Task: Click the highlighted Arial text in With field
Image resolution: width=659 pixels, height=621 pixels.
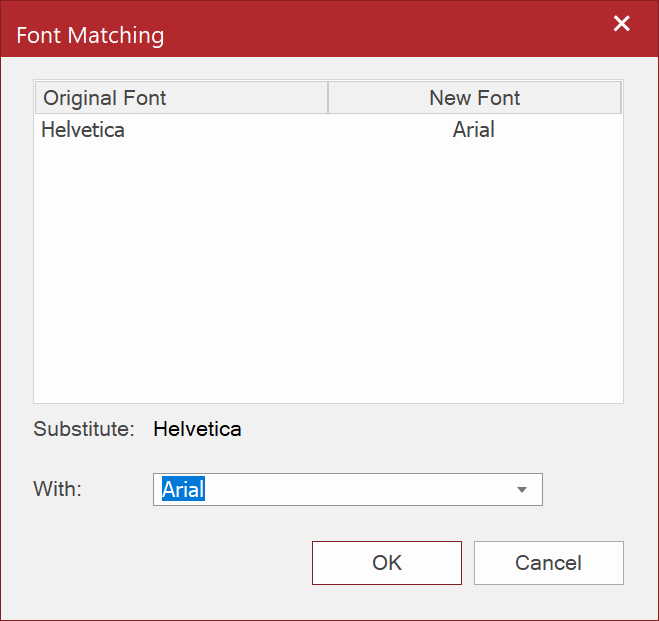Action: point(183,490)
